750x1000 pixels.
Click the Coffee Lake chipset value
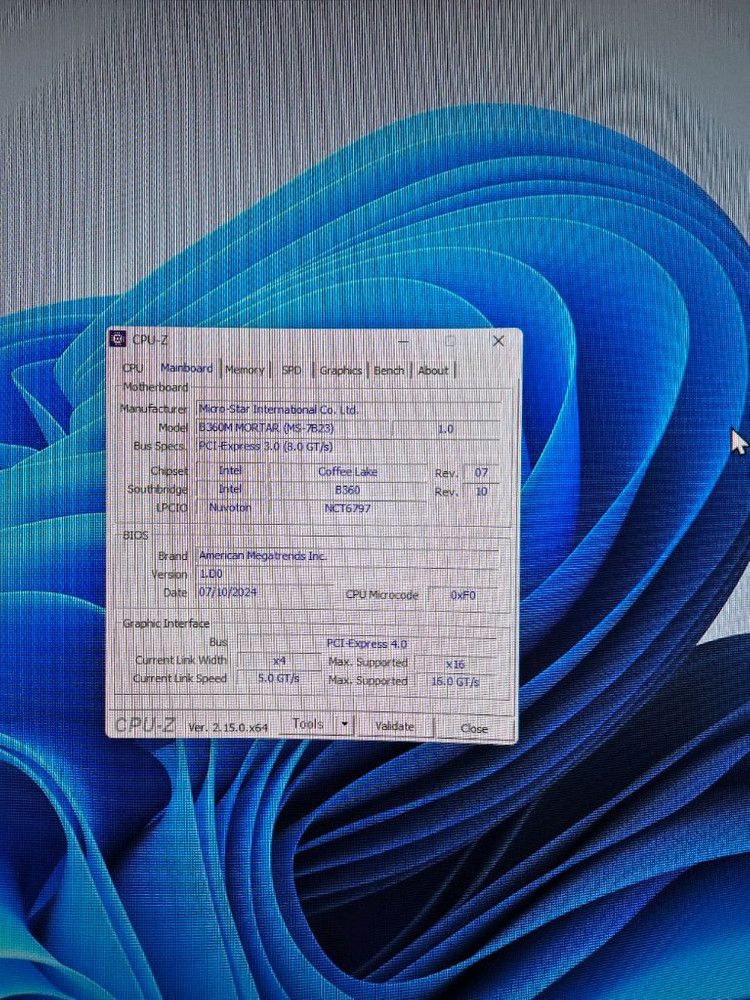tap(348, 472)
